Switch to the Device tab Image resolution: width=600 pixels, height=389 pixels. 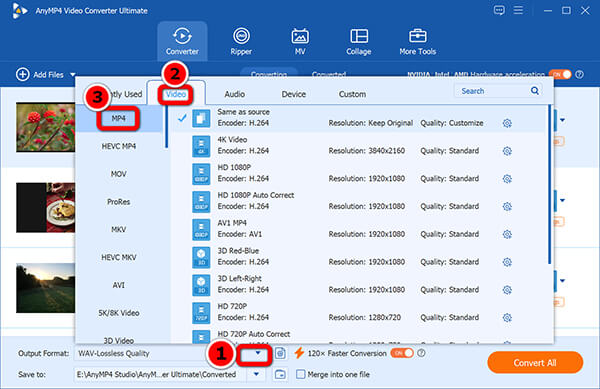point(293,94)
